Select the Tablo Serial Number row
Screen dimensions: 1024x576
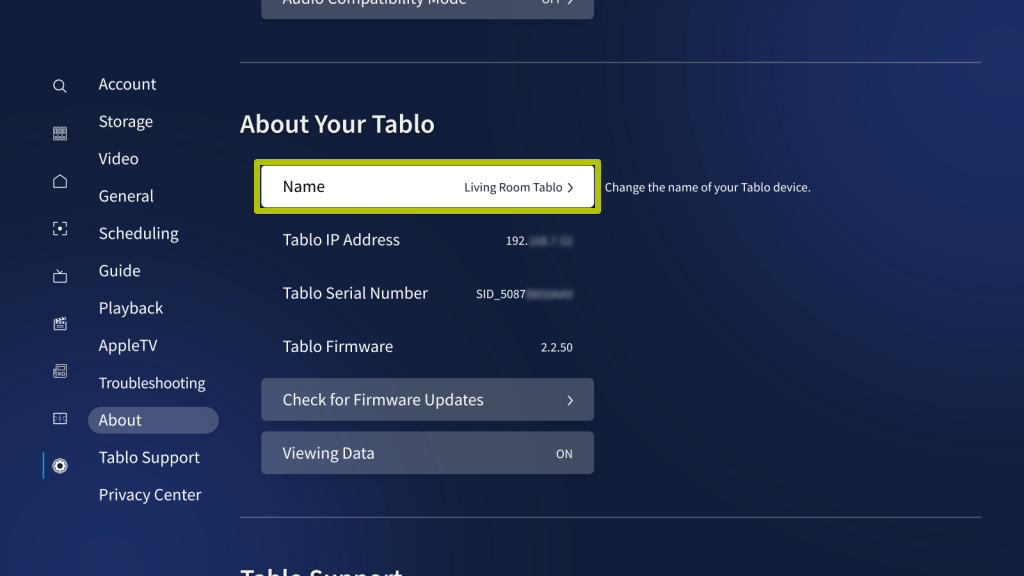(x=427, y=293)
